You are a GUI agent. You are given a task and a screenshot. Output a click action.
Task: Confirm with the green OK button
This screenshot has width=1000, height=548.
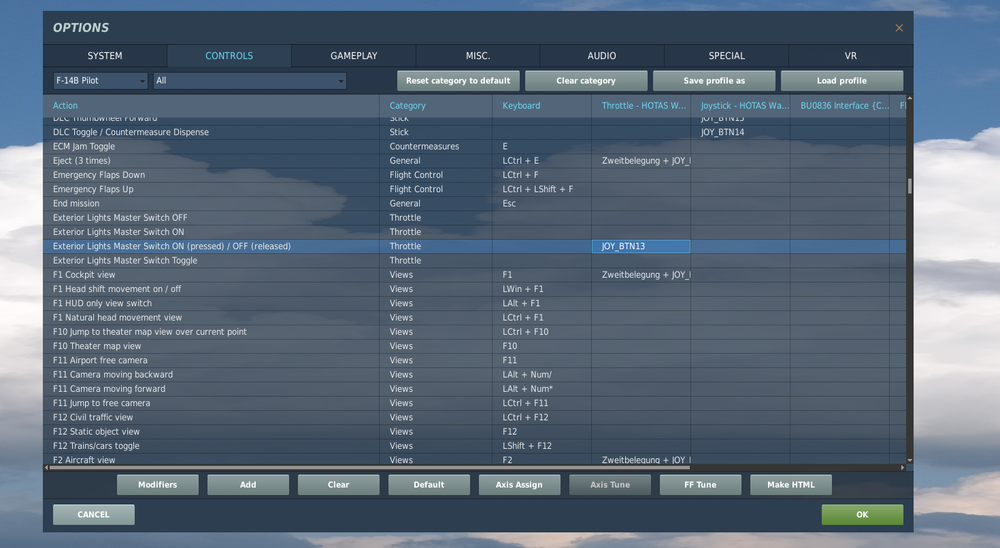tap(862, 514)
